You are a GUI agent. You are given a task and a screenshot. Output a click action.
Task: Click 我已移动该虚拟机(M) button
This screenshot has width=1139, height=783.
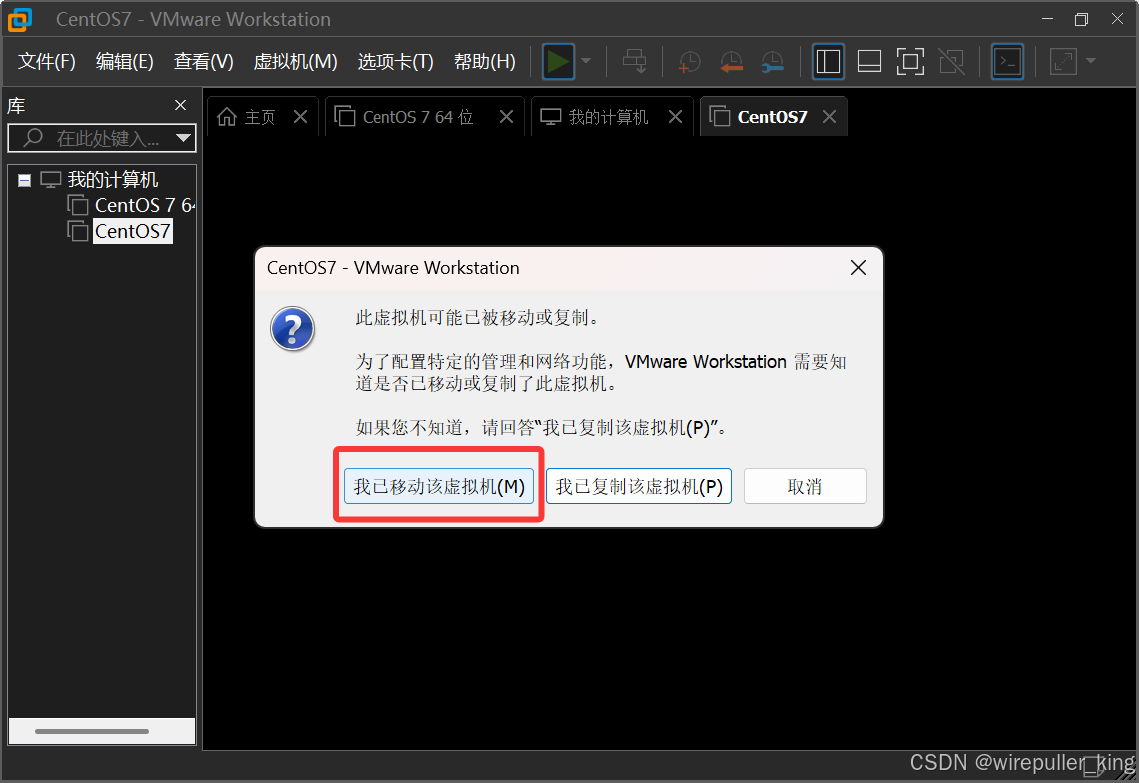[x=439, y=487]
